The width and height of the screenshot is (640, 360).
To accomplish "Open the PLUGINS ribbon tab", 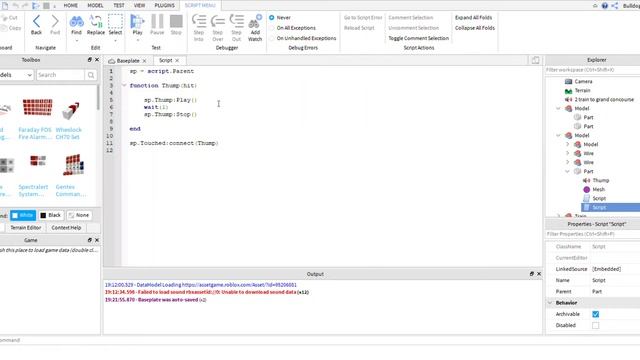I will [164, 5].
